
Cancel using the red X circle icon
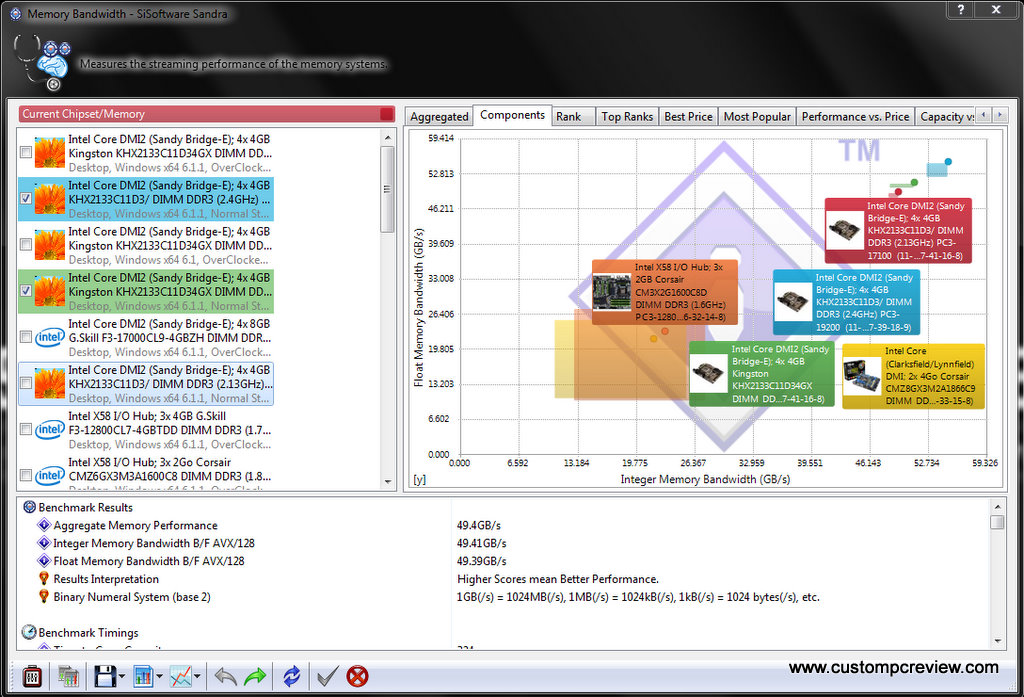tap(357, 676)
